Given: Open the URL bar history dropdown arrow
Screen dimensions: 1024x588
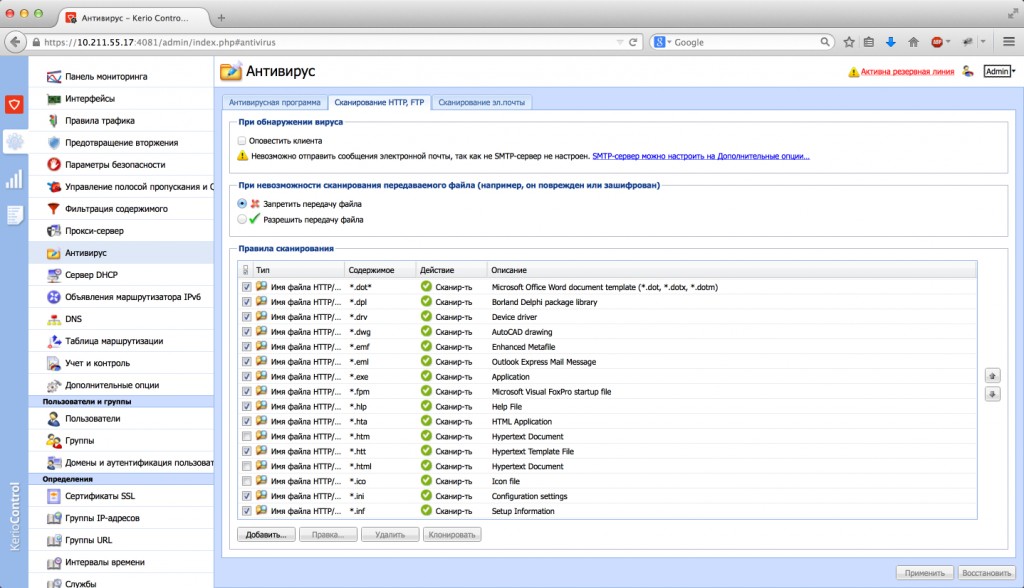Looking at the screenshot, I should [x=620, y=42].
